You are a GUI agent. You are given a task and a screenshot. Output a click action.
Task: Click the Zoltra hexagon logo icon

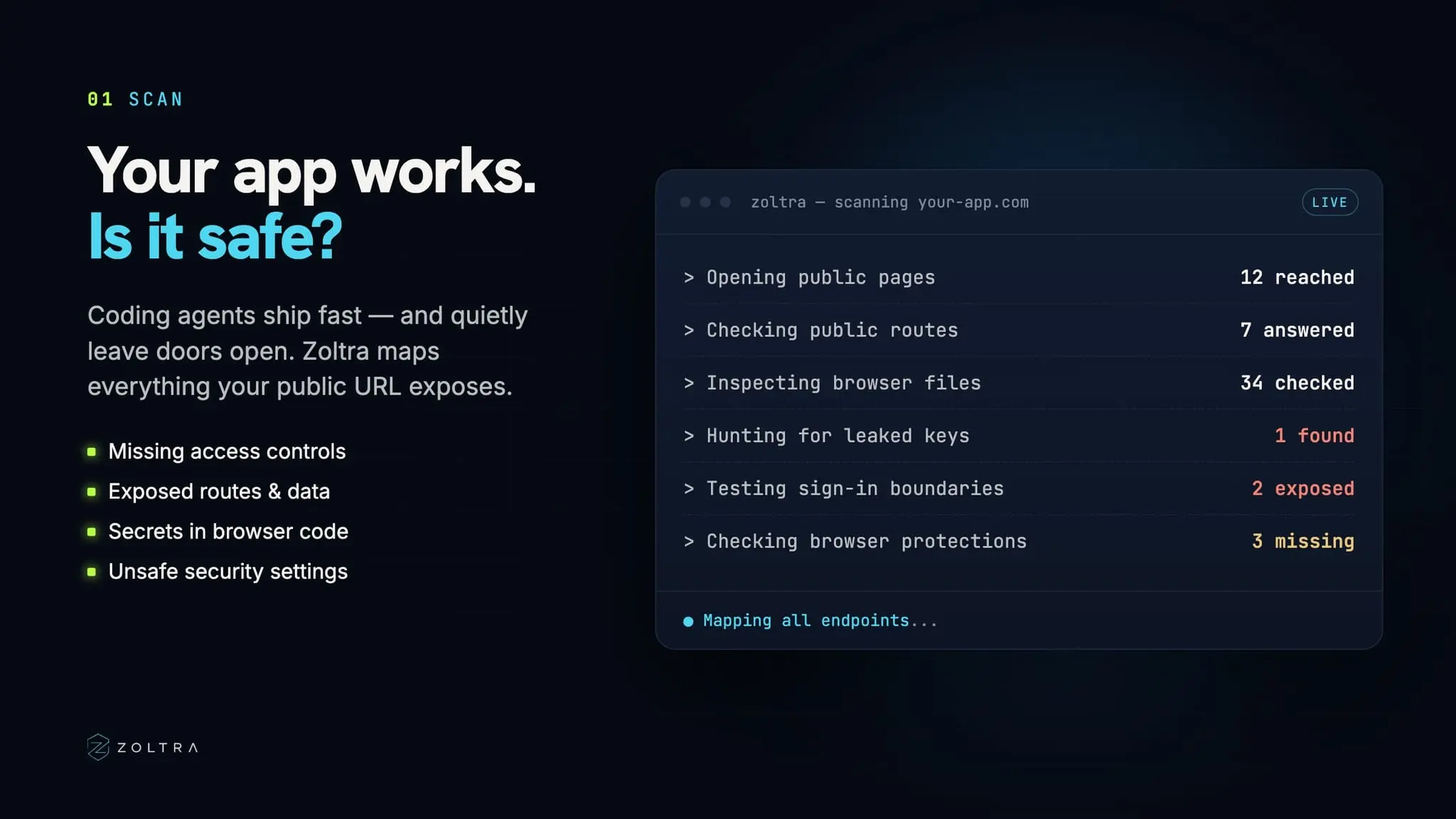pos(98,747)
